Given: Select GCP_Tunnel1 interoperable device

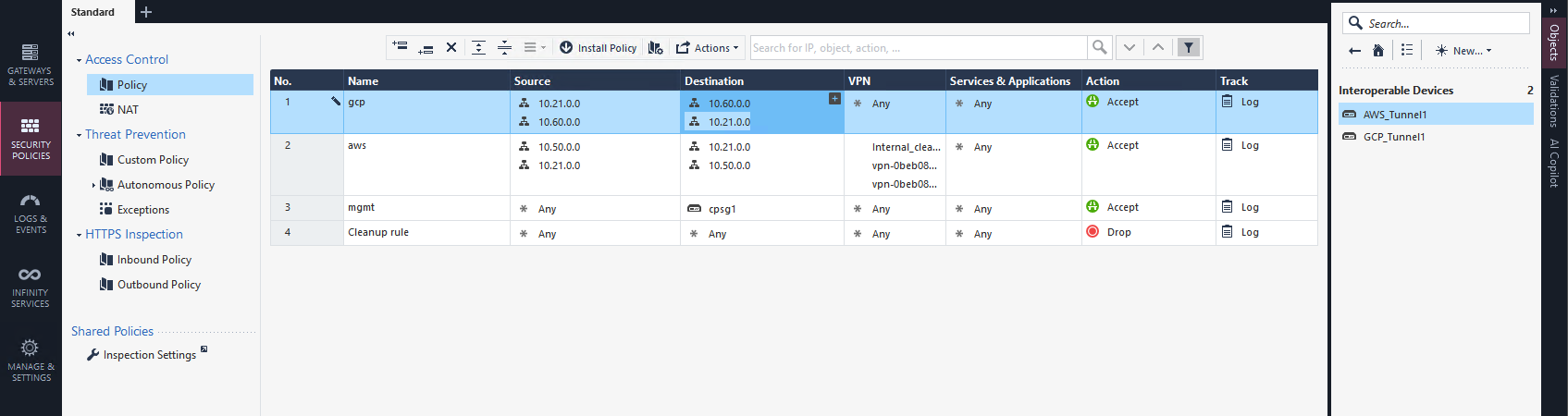Looking at the screenshot, I should pos(1393,137).
